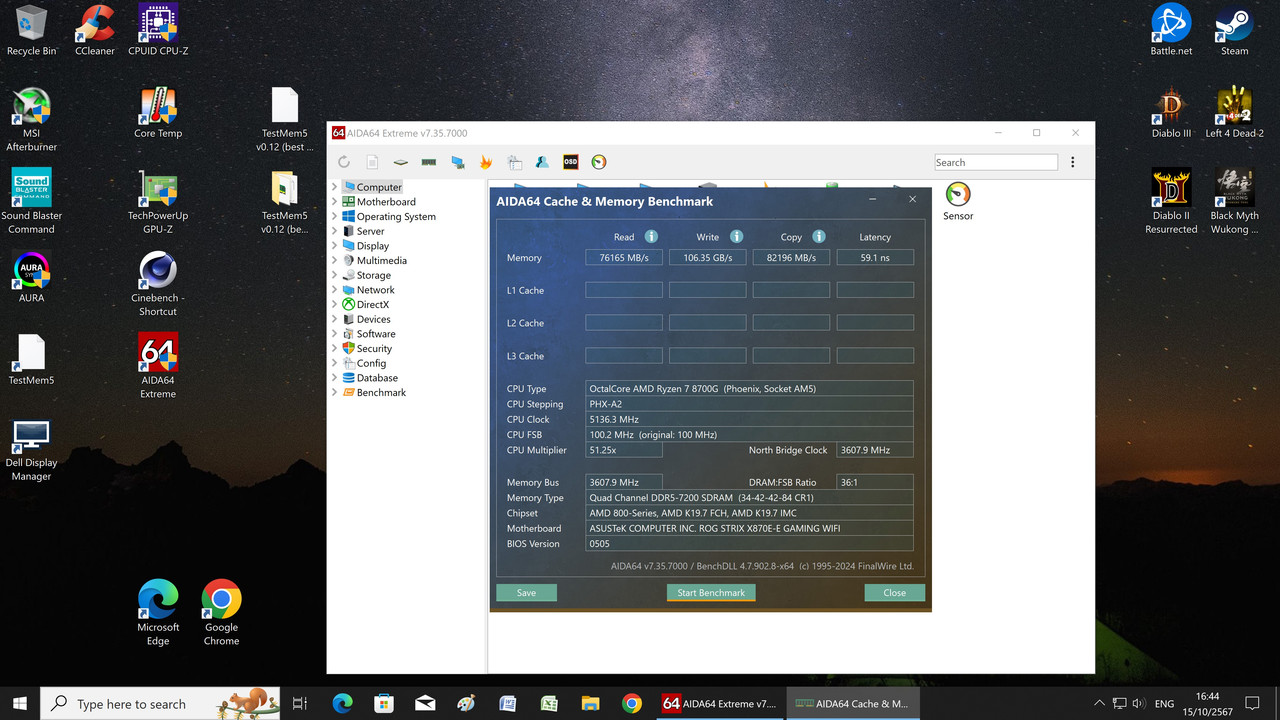1280x720 pixels.
Task: Select TechPowerUp GPU-Z desktop icon
Action: tap(158, 202)
